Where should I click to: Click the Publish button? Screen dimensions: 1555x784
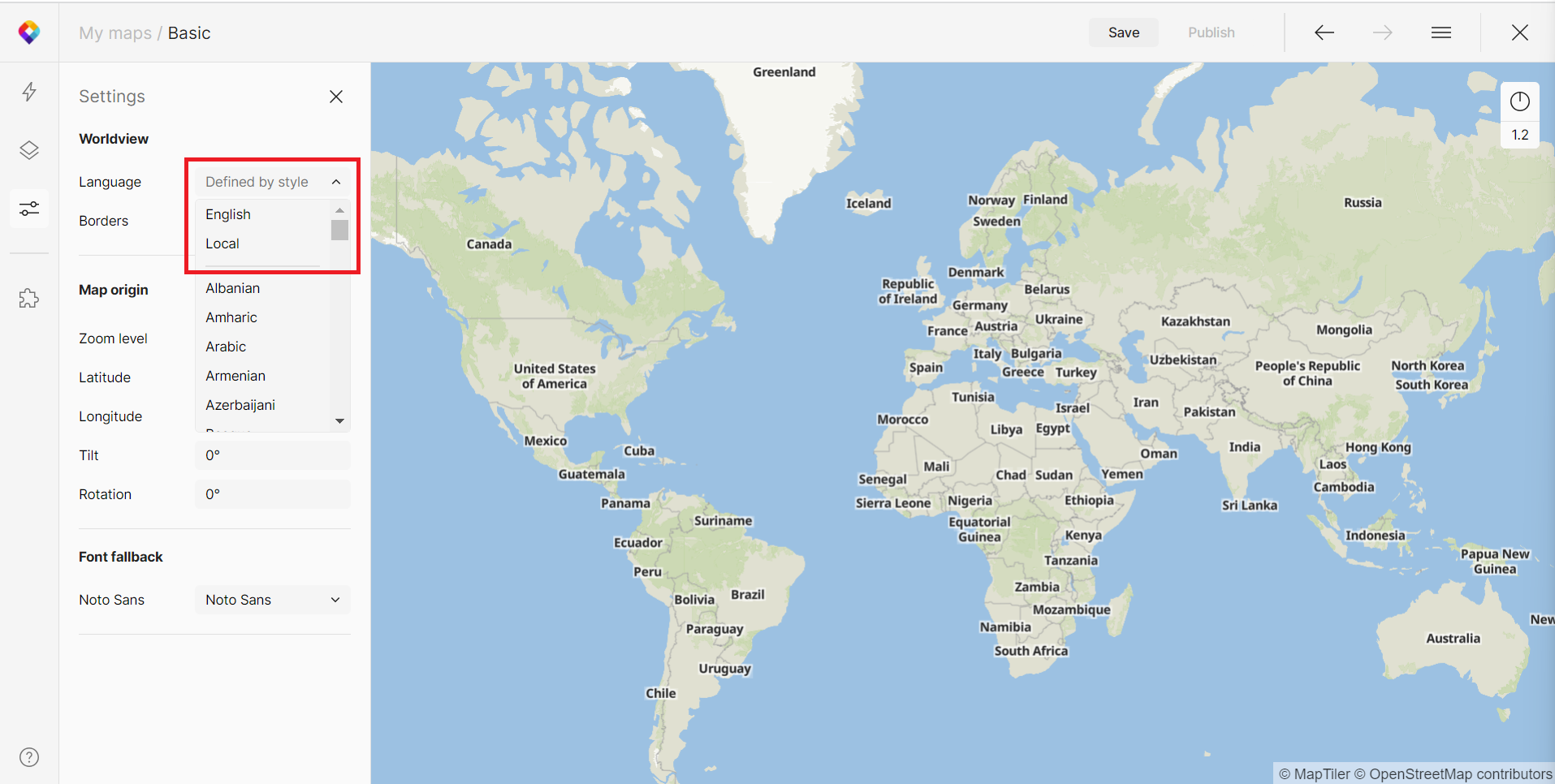(1211, 32)
